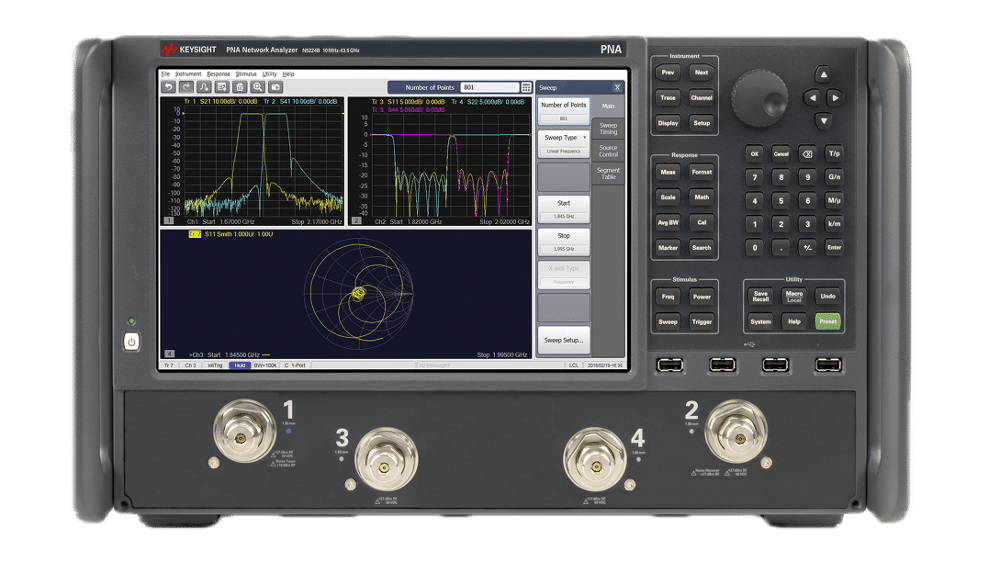Click the Port 2 connector

click(736, 432)
